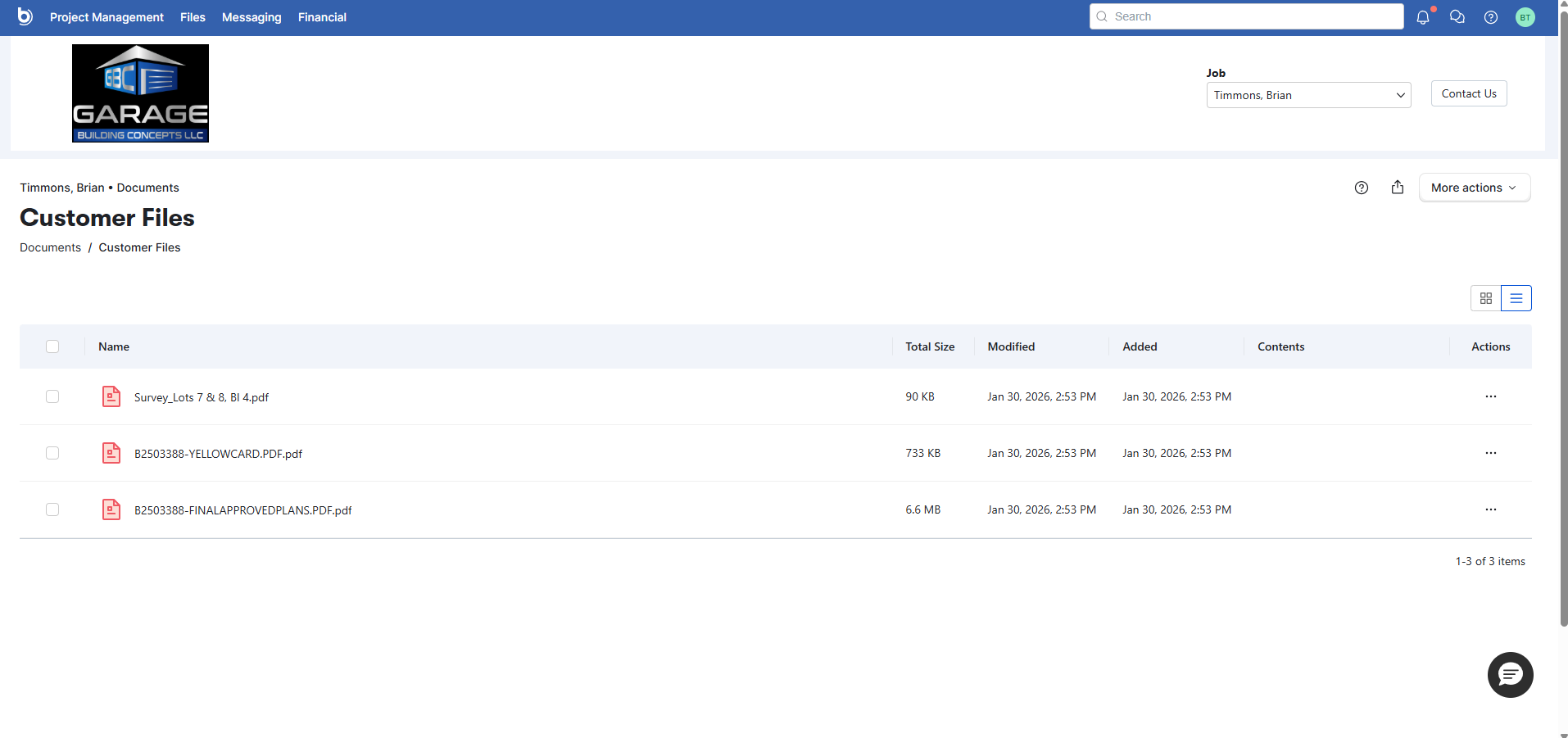Open the BT user profile avatar

pyautogui.click(x=1525, y=17)
